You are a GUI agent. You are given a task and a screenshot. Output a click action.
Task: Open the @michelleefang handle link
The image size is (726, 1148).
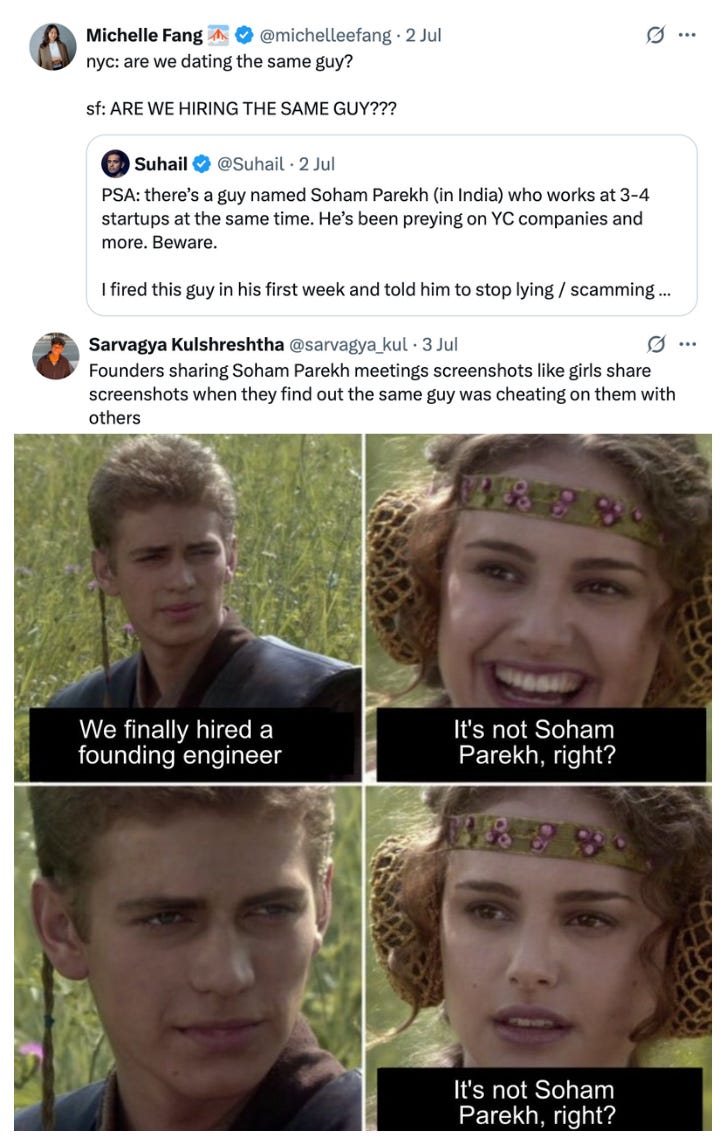325,35
